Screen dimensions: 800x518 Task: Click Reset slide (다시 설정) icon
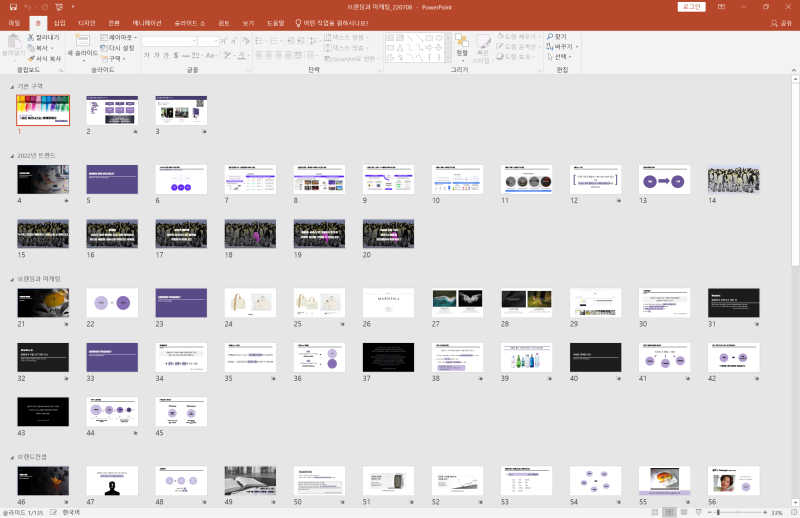point(103,47)
